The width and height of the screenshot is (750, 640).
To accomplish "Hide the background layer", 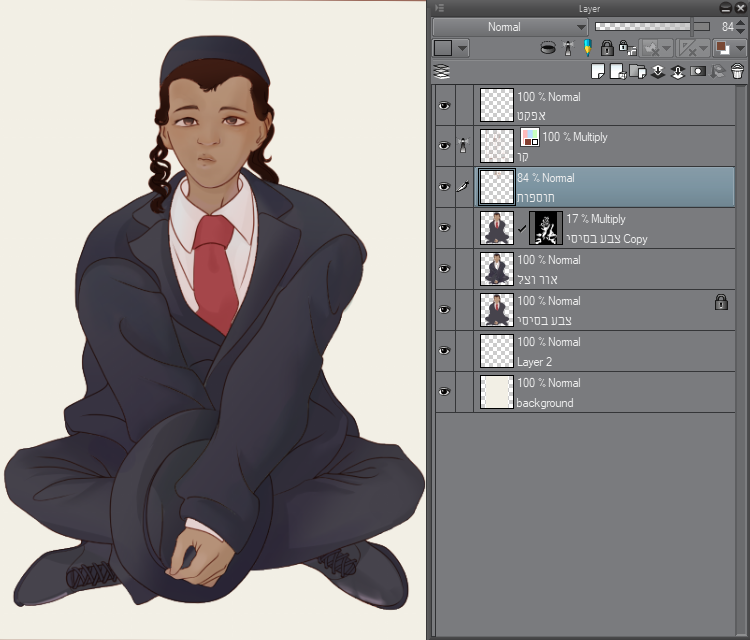I will (x=445, y=392).
